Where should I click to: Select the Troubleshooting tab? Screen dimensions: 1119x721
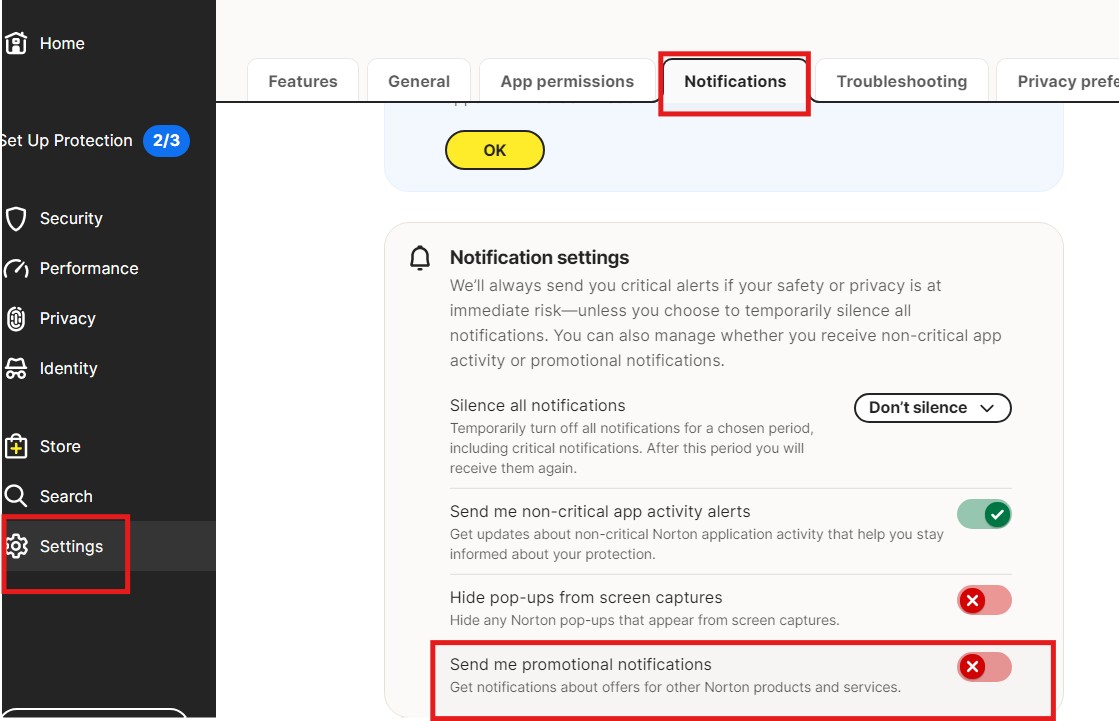pos(901,82)
